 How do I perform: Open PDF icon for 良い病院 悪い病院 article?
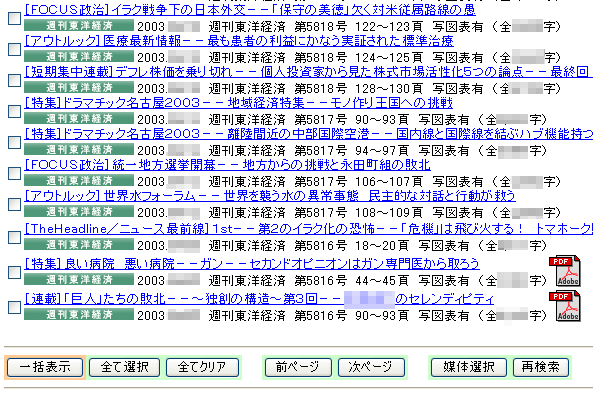pos(565,271)
